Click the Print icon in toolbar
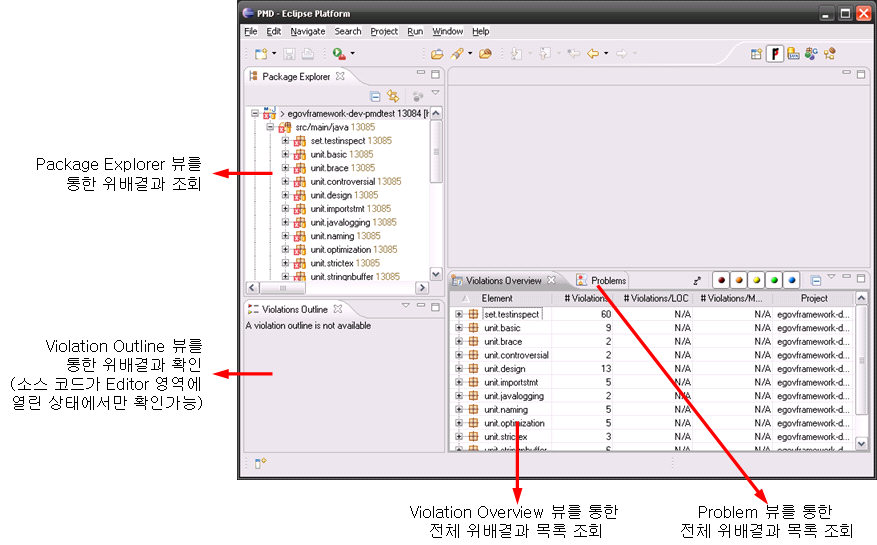 [x=308, y=54]
